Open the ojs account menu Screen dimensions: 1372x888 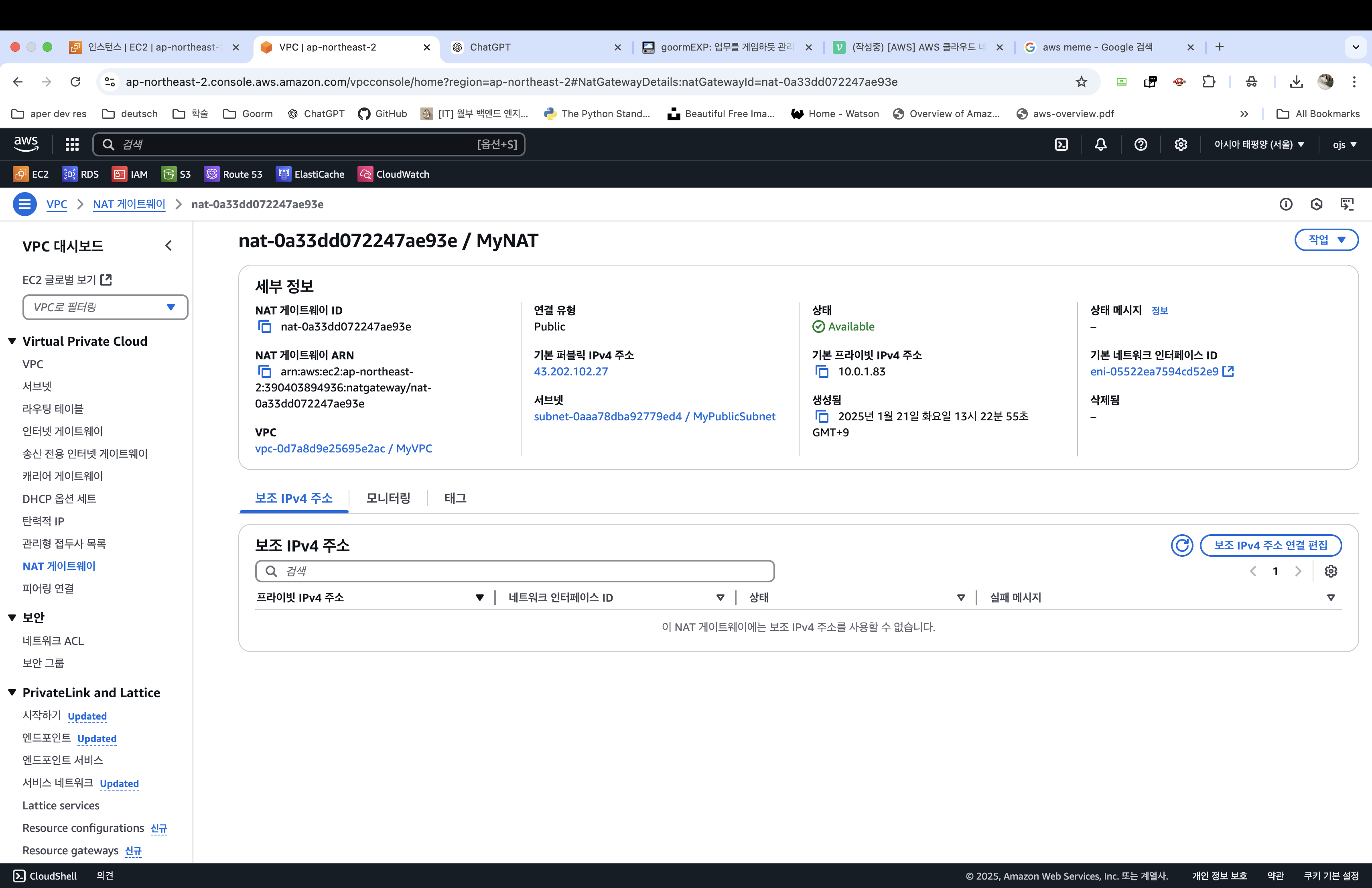(1344, 144)
